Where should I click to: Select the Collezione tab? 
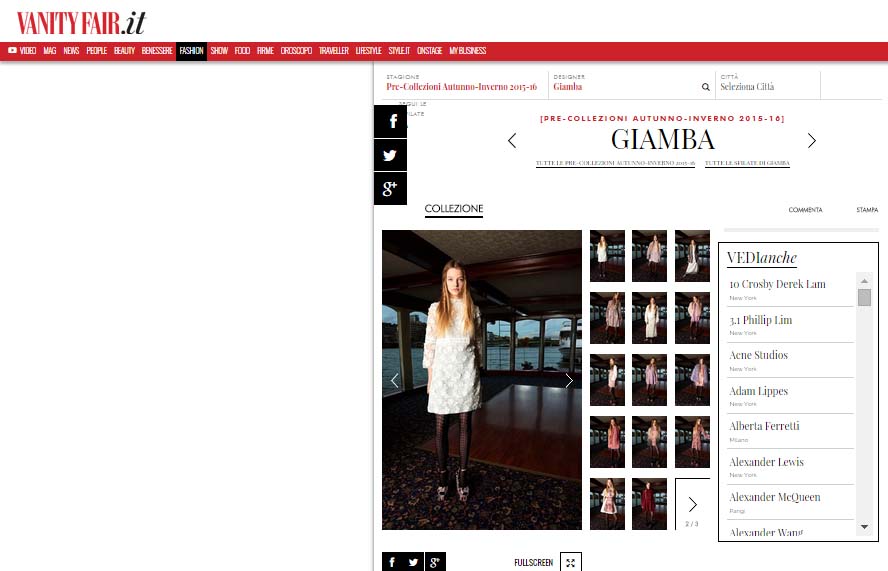tap(454, 208)
